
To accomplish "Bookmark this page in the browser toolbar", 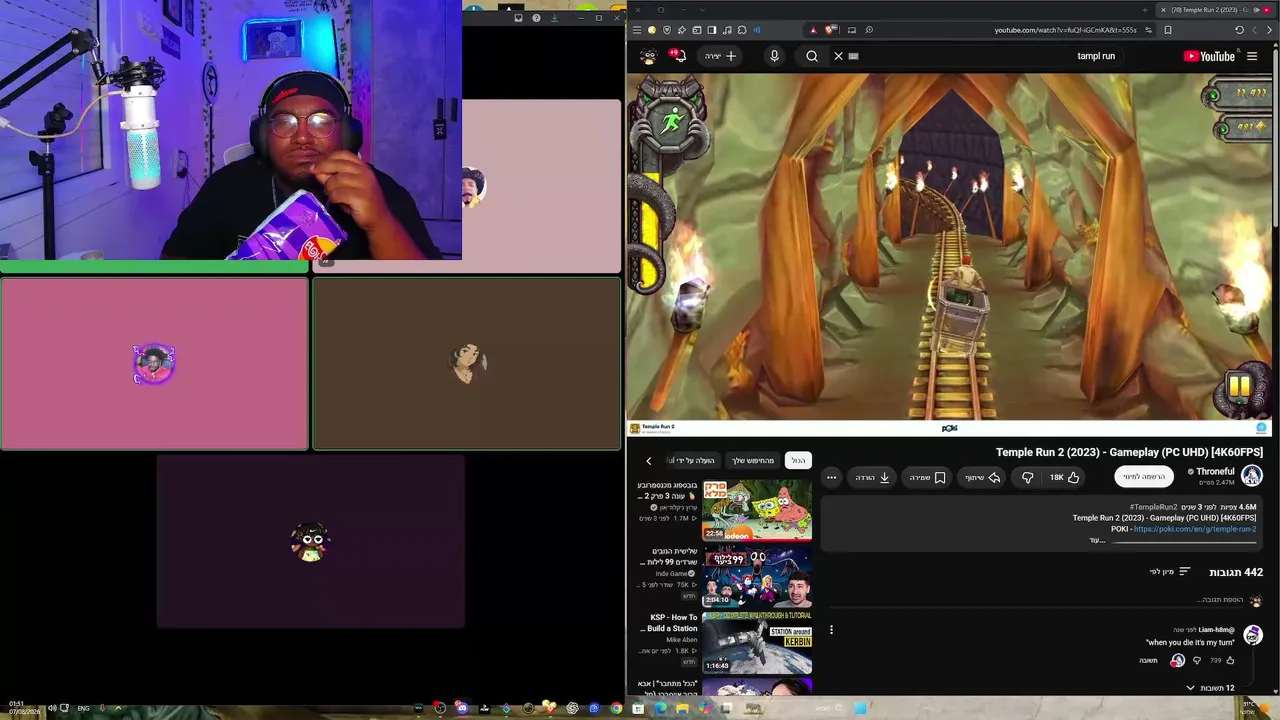I will click(x=1167, y=30).
